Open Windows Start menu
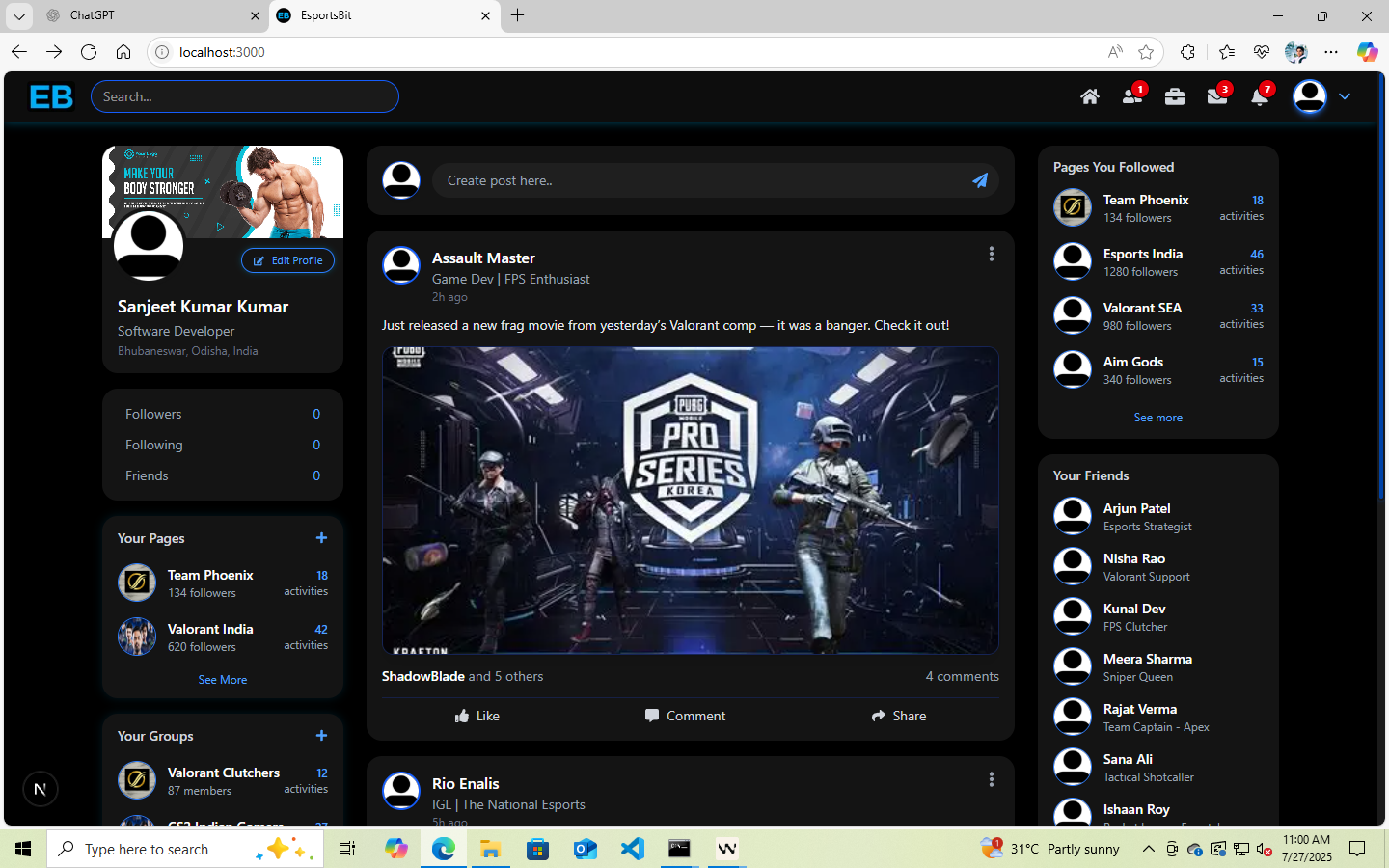 click(x=23, y=849)
